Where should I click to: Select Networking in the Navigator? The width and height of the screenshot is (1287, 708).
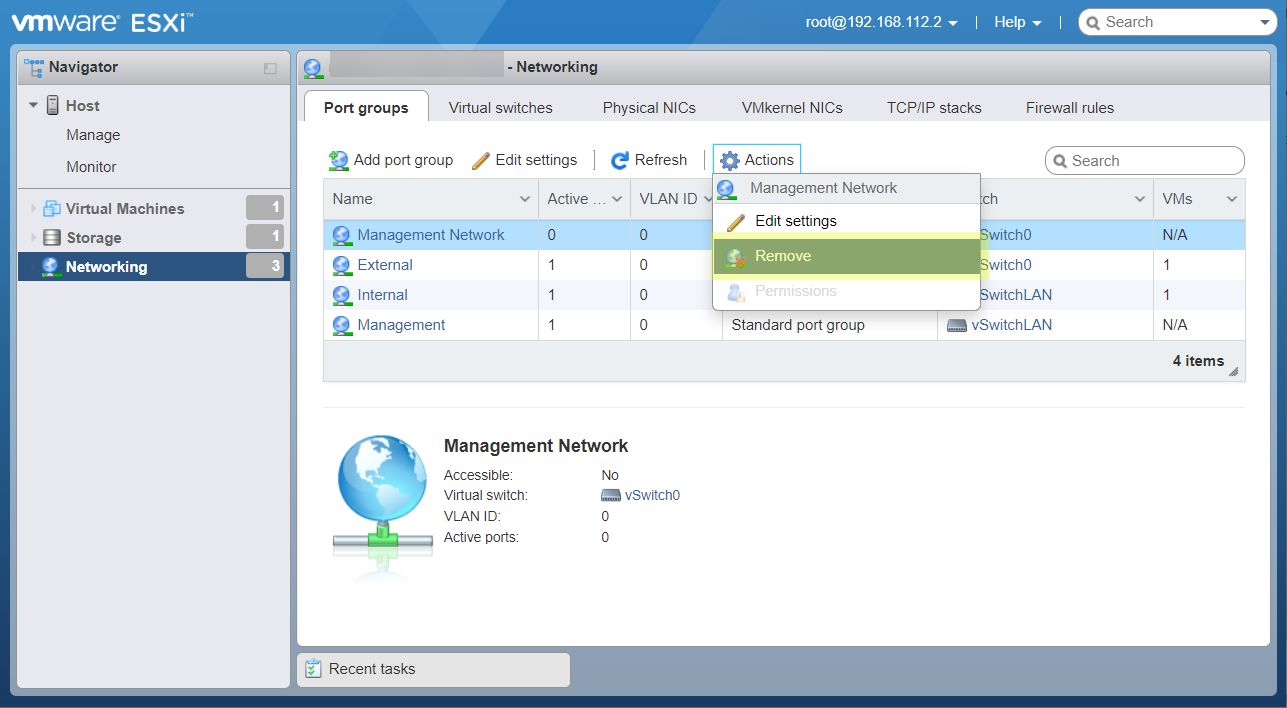coord(154,267)
